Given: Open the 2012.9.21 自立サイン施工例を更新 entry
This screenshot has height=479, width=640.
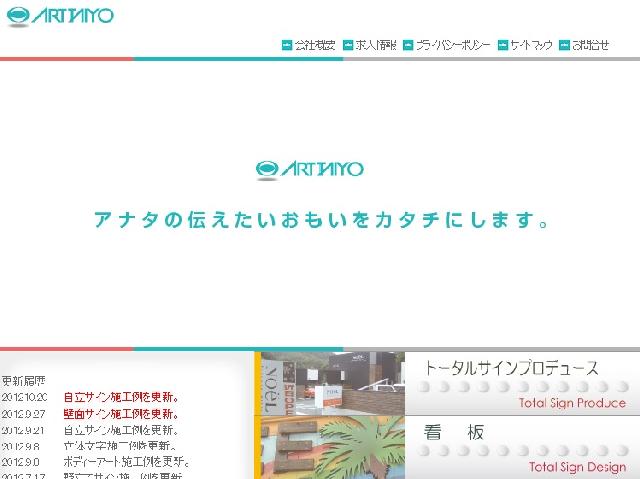Looking at the screenshot, I should (121, 430).
